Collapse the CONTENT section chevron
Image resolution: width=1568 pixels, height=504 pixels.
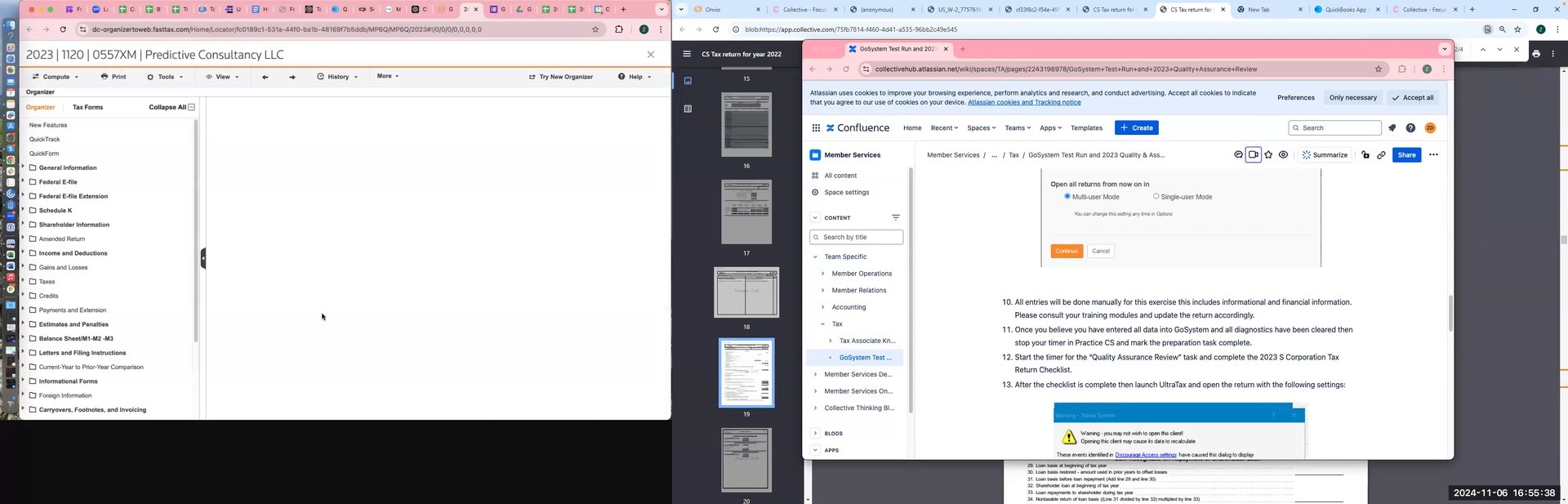[x=815, y=218]
